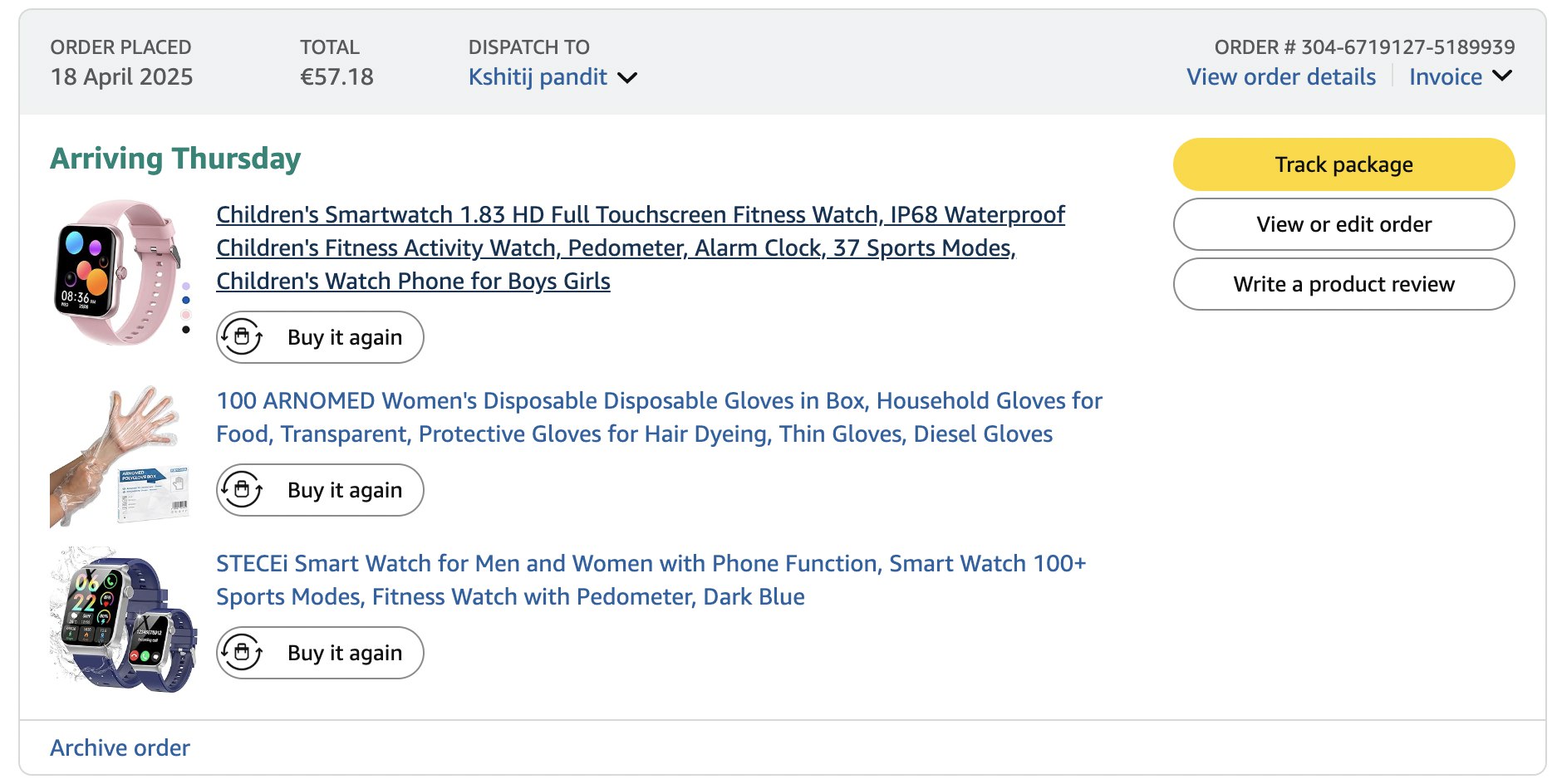Open the STECEi Smart Watch product link
This screenshot has height=784, width=1557.
tap(651, 580)
